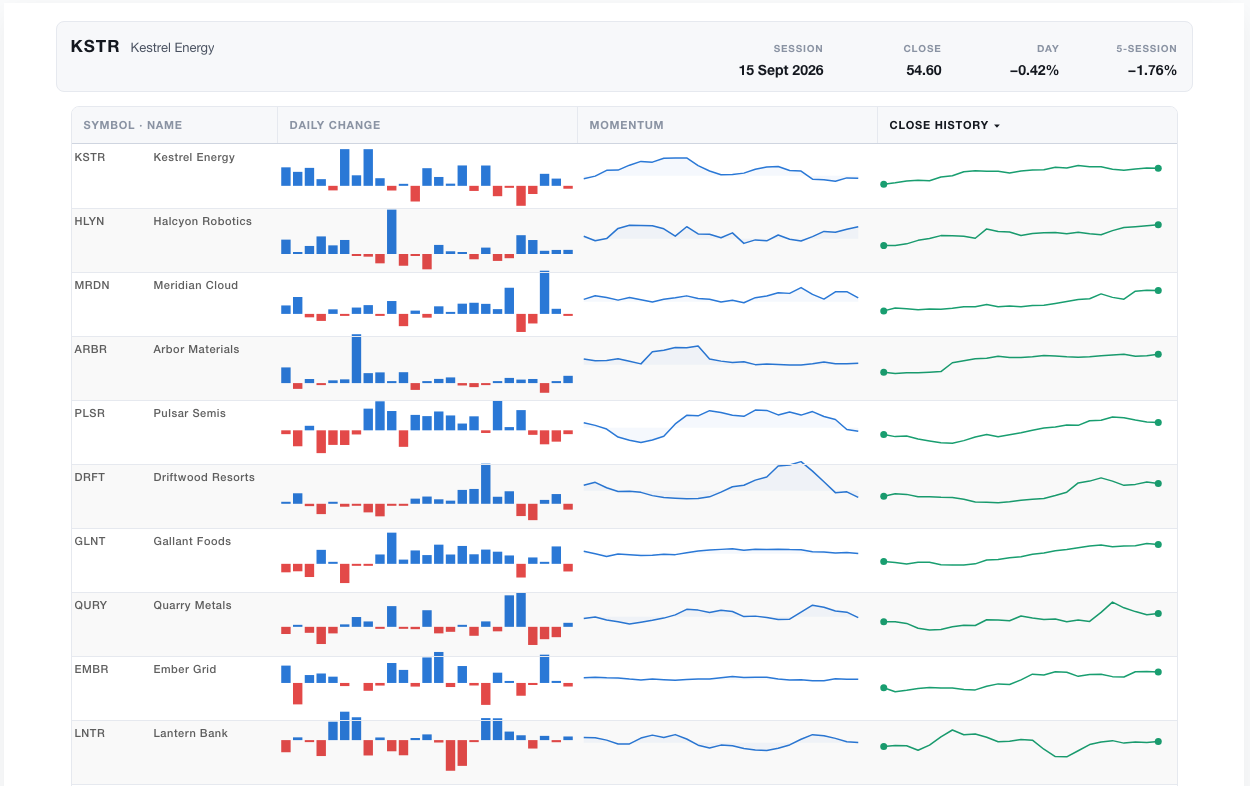Click the Quarry Metals momentum sparkline
Screen dimensions: 1250x786
tap(721, 615)
